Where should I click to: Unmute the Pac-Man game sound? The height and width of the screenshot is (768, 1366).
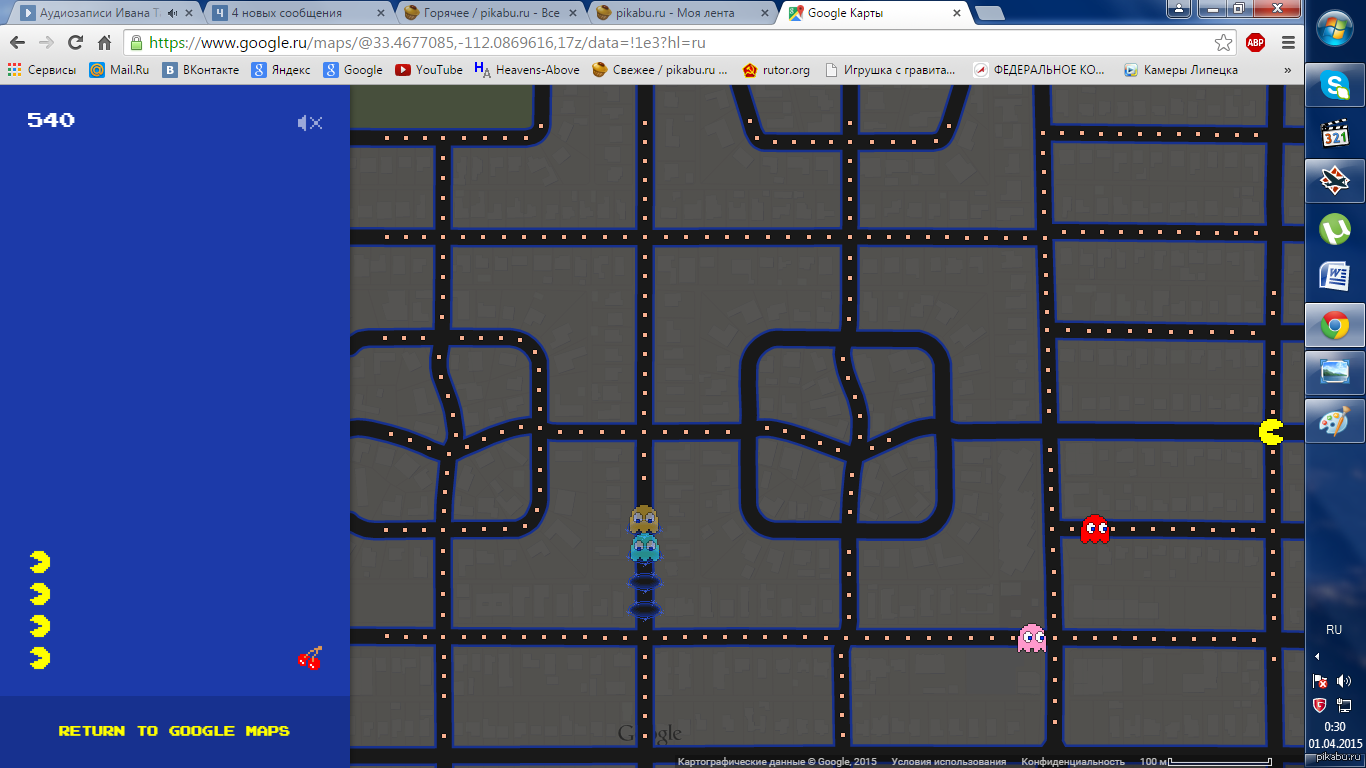click(310, 123)
